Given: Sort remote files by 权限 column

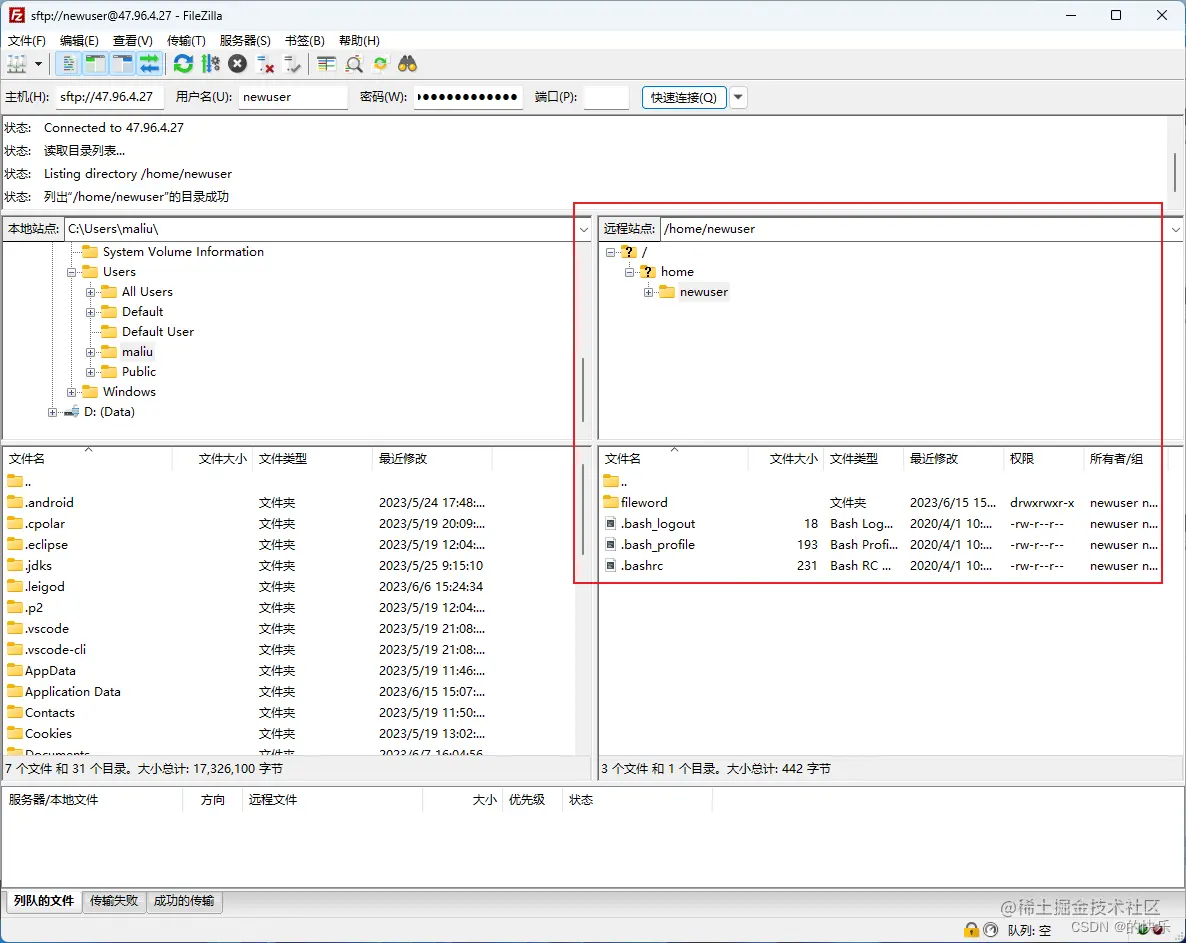Looking at the screenshot, I should click(x=1043, y=459).
